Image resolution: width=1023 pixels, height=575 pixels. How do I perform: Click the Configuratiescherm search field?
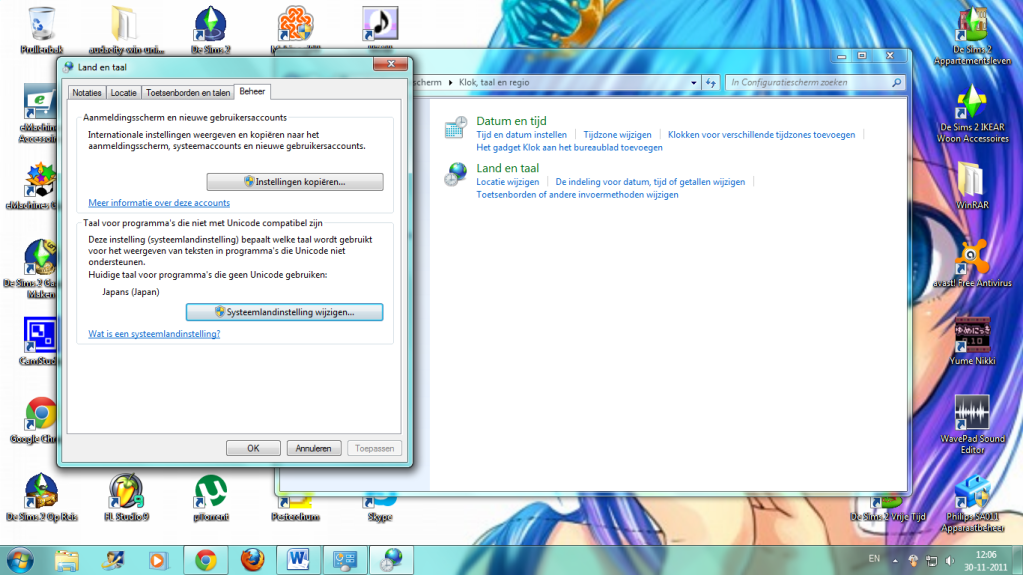808,82
